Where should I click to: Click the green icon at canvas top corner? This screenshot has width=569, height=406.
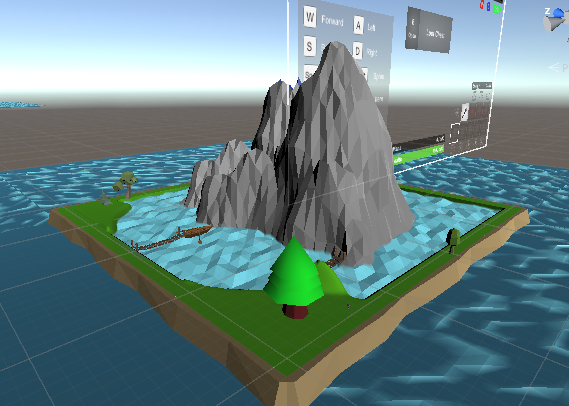[497, 9]
